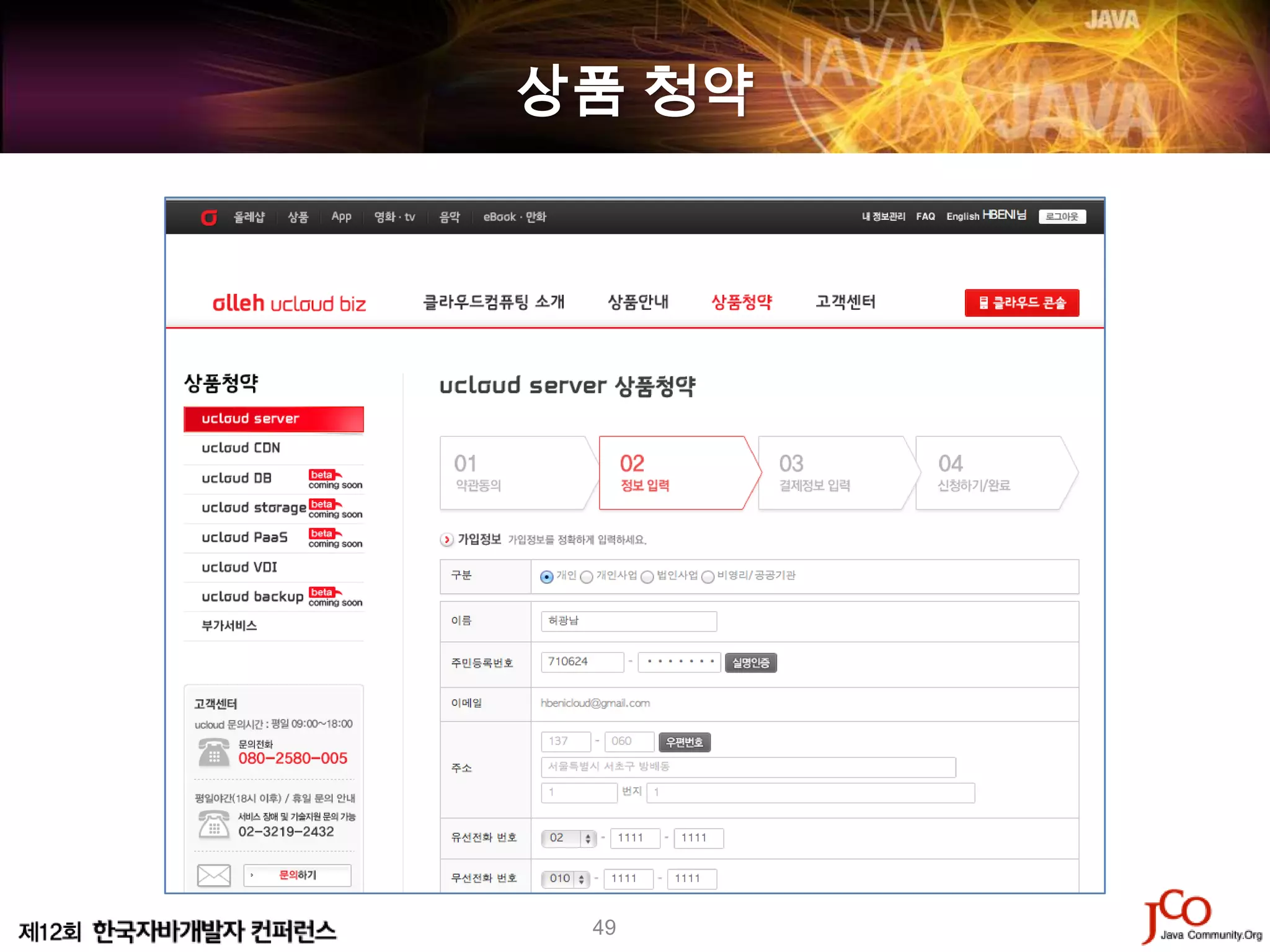This screenshot has height=952, width=1270.
Task: Select ucloud server in sidebar
Action: 273,419
